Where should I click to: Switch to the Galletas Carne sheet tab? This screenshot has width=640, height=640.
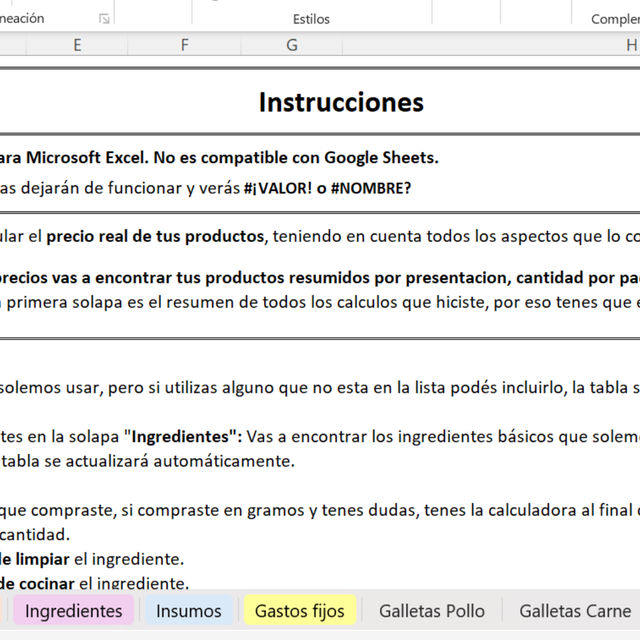coord(575,611)
